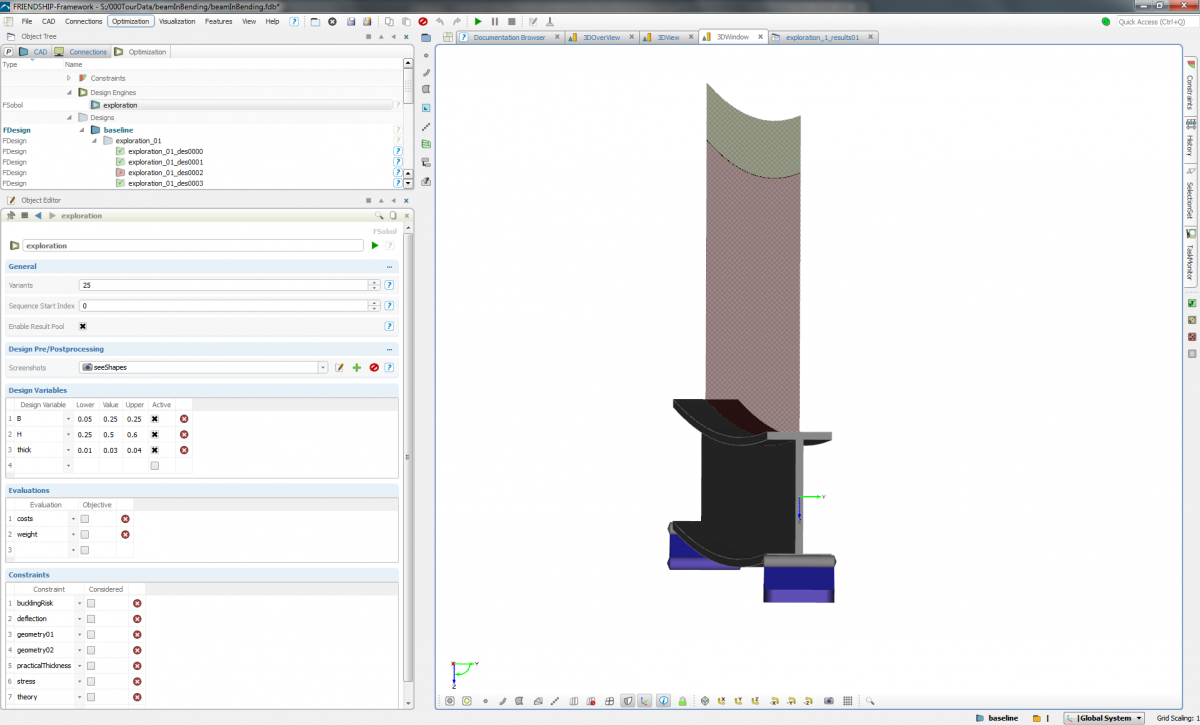Check Objective box for weight

pyautogui.click(x=85, y=535)
